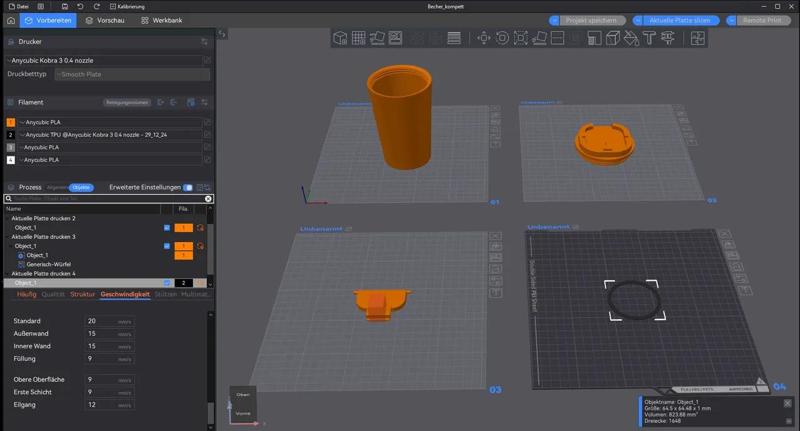The height and width of the screenshot is (431, 800).
Task: Click the Text tool icon
Action: click(649, 38)
